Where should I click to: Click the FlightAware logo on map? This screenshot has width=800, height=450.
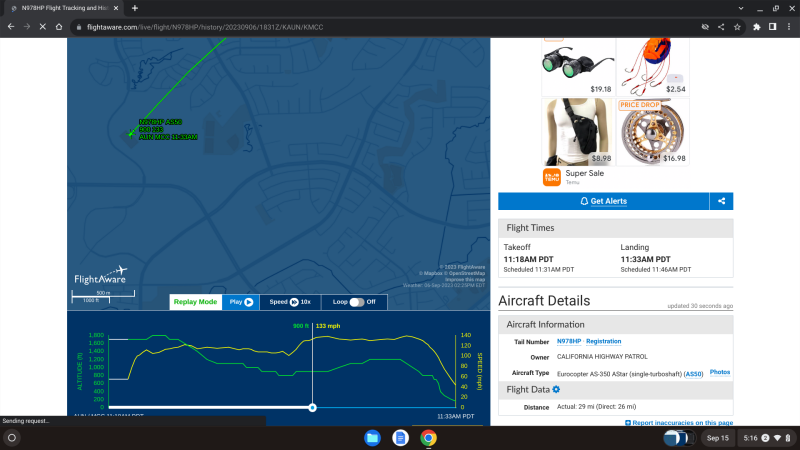click(x=101, y=275)
